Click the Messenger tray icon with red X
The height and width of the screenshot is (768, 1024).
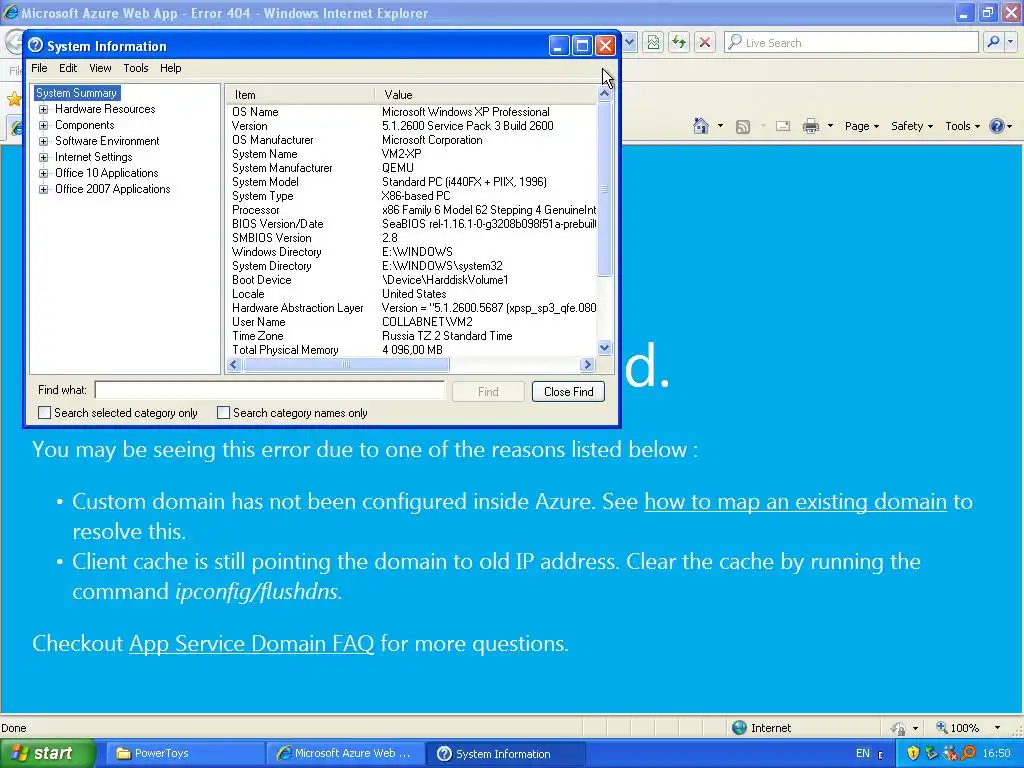point(951,753)
